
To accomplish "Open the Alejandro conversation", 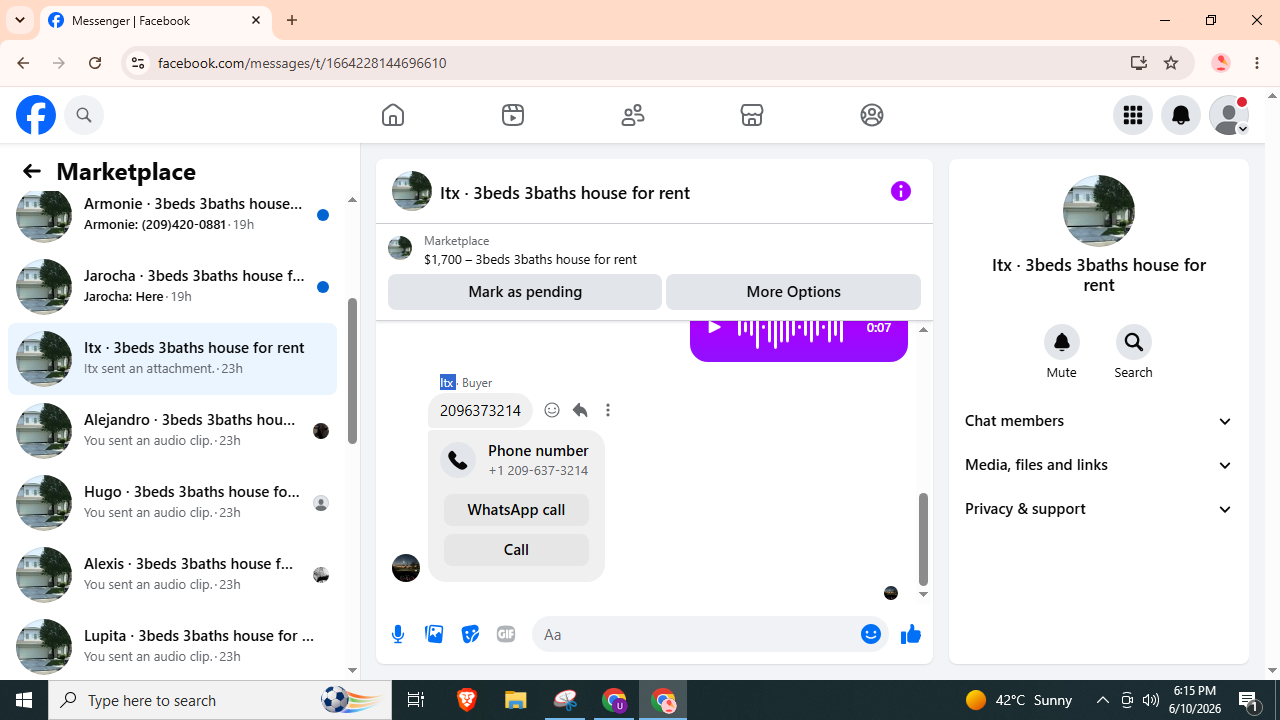I will [x=173, y=430].
